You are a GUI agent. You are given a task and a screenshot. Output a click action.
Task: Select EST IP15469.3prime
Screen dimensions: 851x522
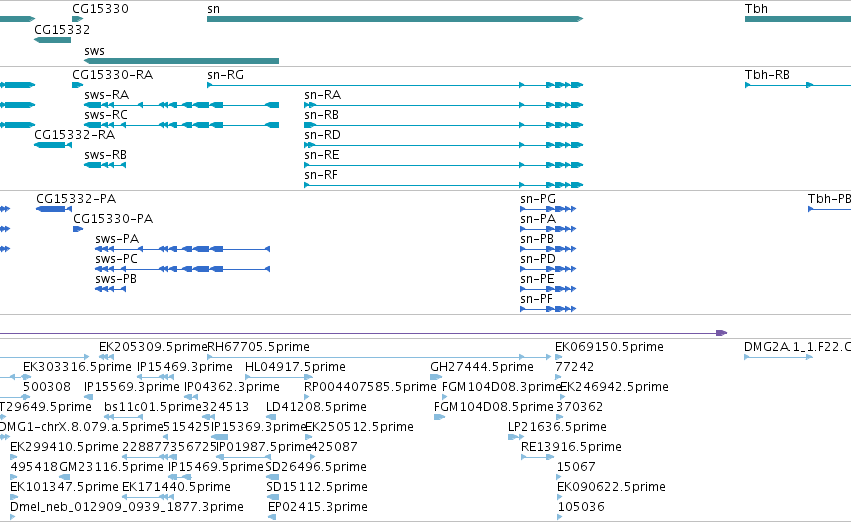(x=156, y=377)
